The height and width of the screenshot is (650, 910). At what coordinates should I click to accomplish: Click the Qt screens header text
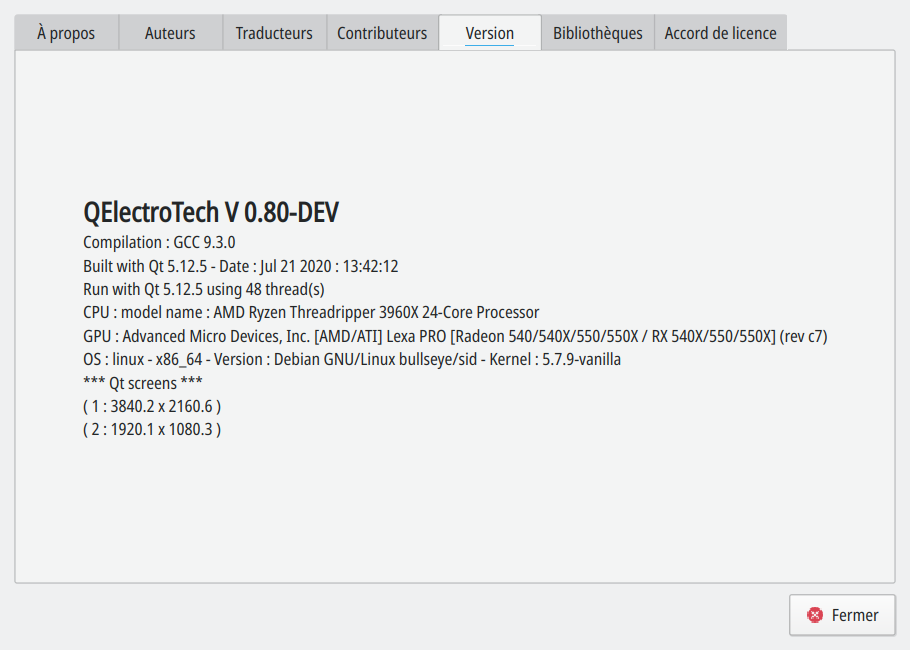click(x=143, y=383)
